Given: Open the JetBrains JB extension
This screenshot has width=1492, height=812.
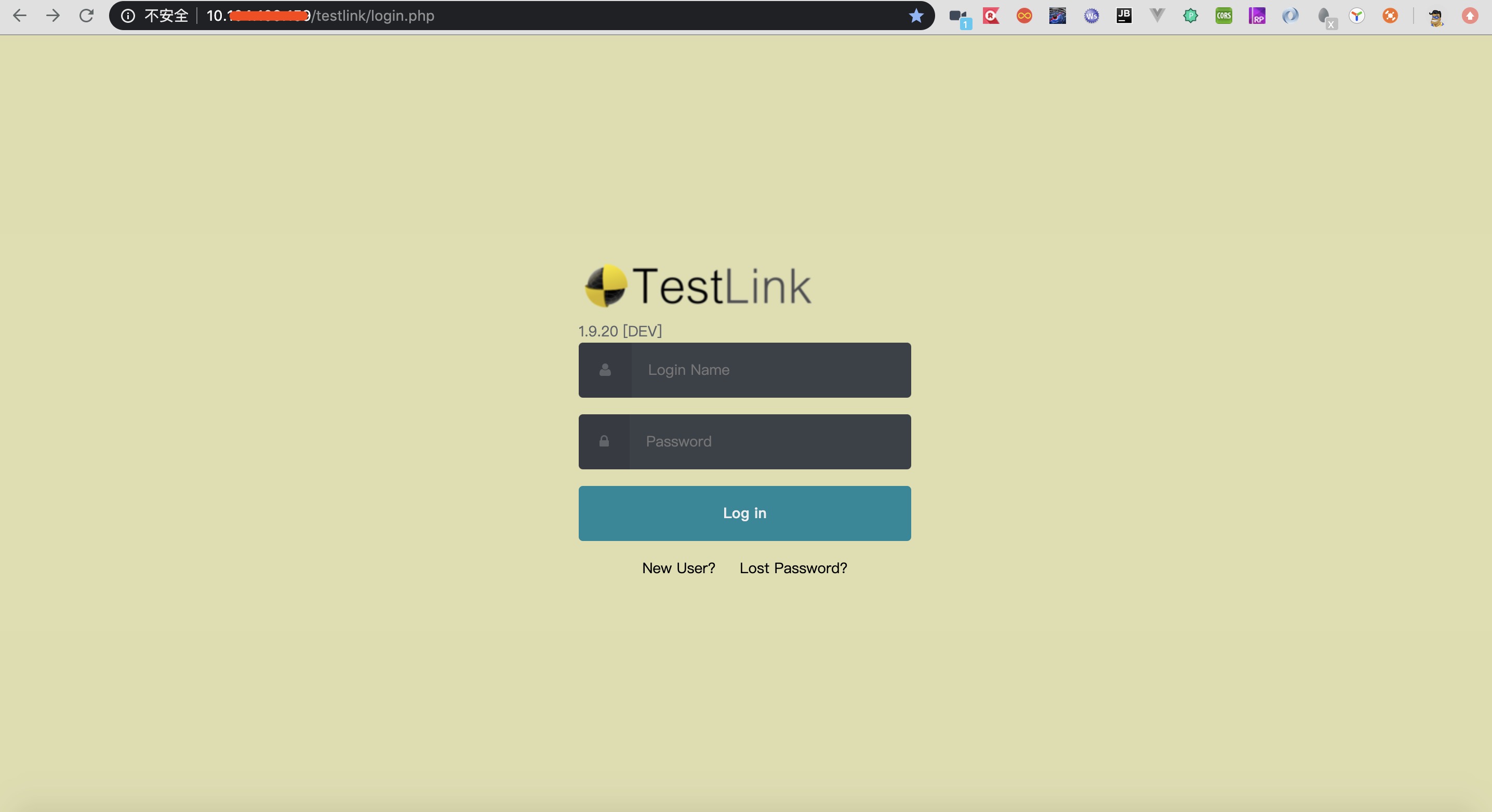Looking at the screenshot, I should click(1124, 16).
